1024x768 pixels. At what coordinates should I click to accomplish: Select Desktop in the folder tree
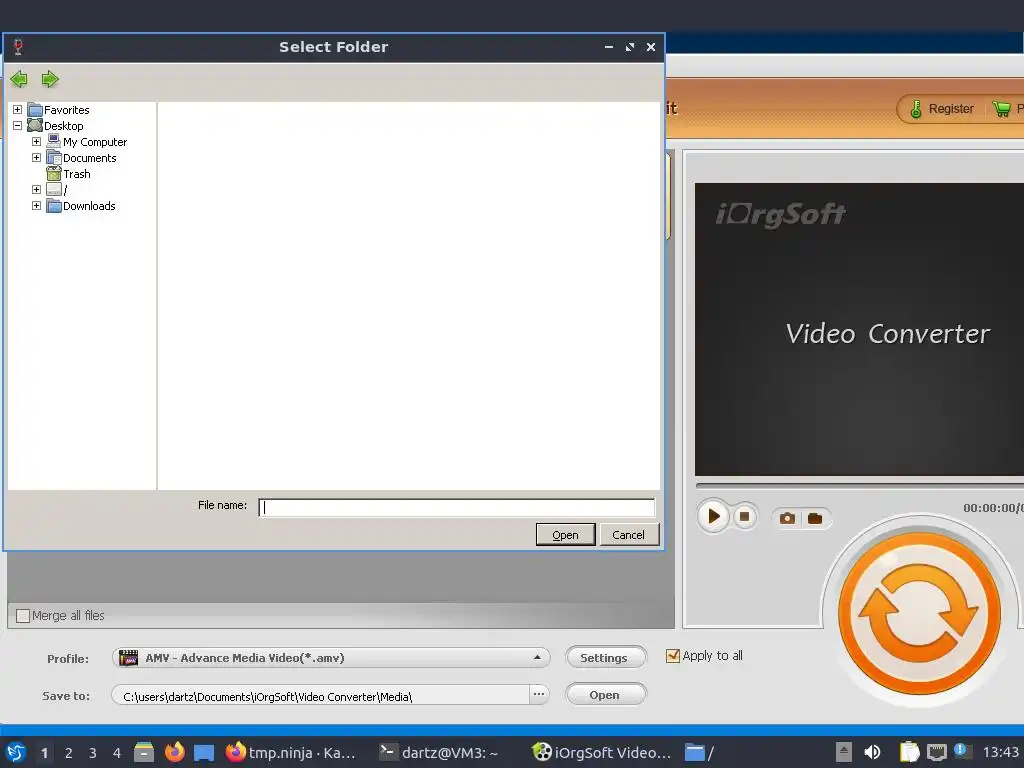click(63, 126)
